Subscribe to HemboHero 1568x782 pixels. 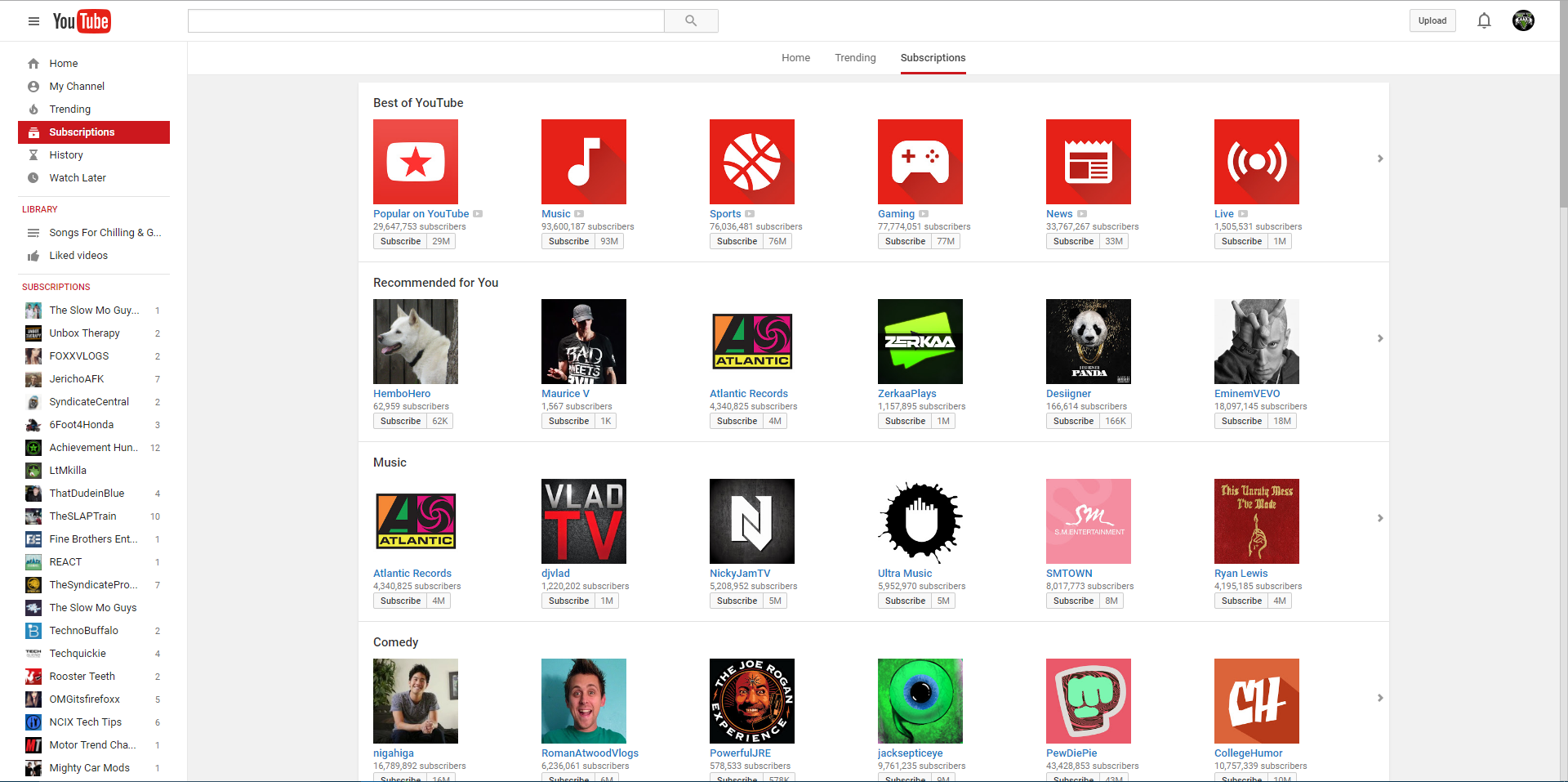[400, 421]
